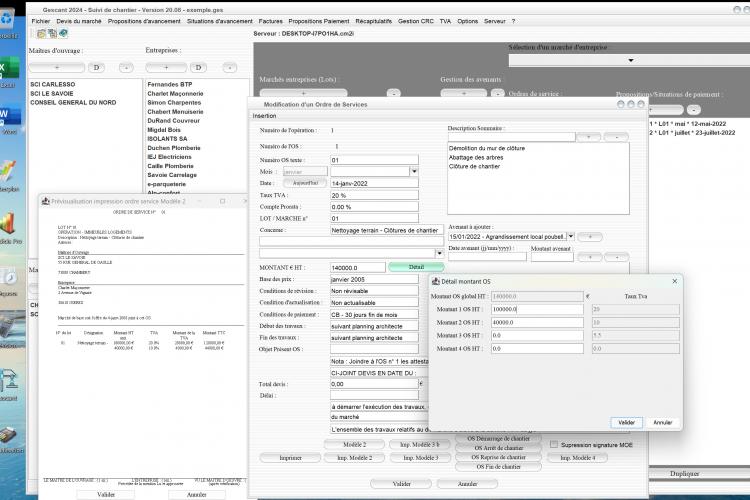This screenshot has width=750, height=500.
Task: Close the Détail montant OS dialog
Action: pos(674,281)
